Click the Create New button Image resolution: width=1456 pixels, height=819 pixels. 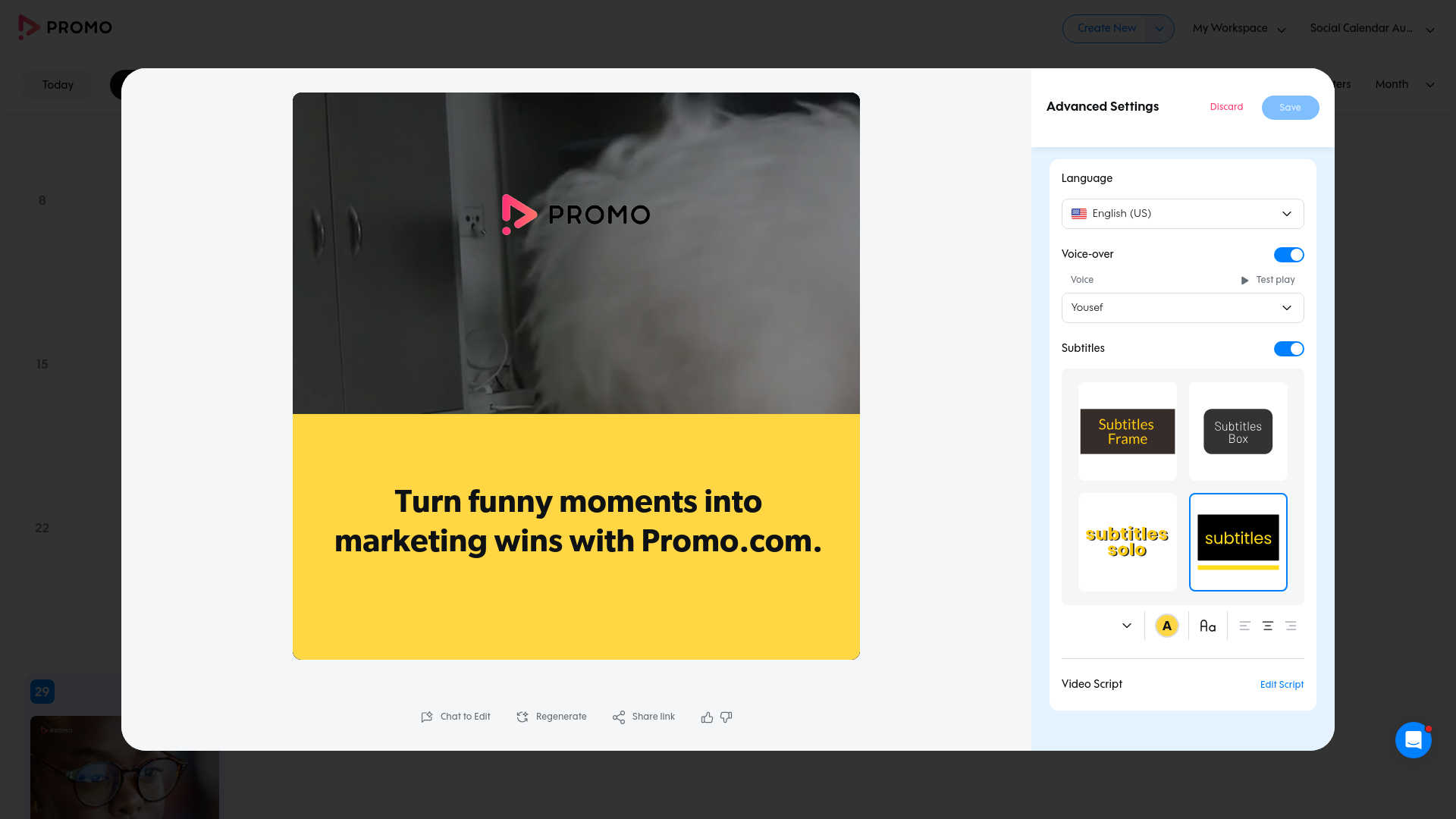point(1106,29)
